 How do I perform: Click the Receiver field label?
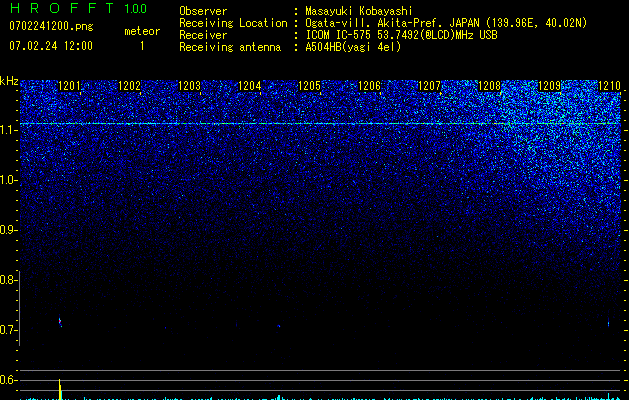point(203,35)
